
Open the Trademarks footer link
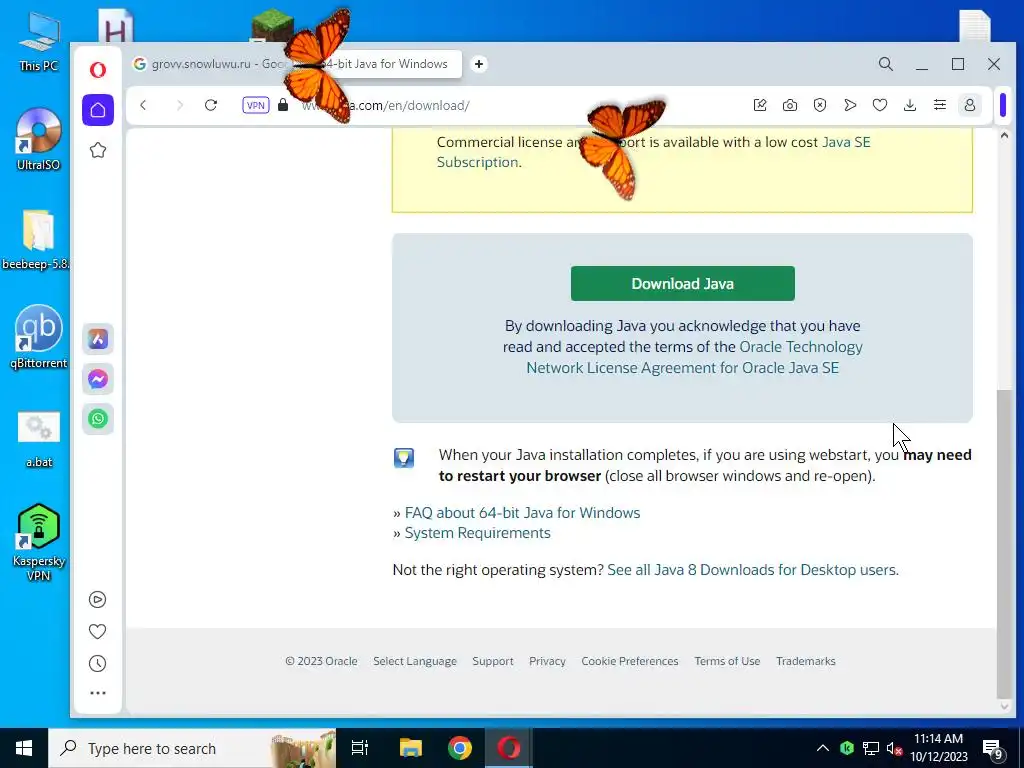[x=805, y=661]
